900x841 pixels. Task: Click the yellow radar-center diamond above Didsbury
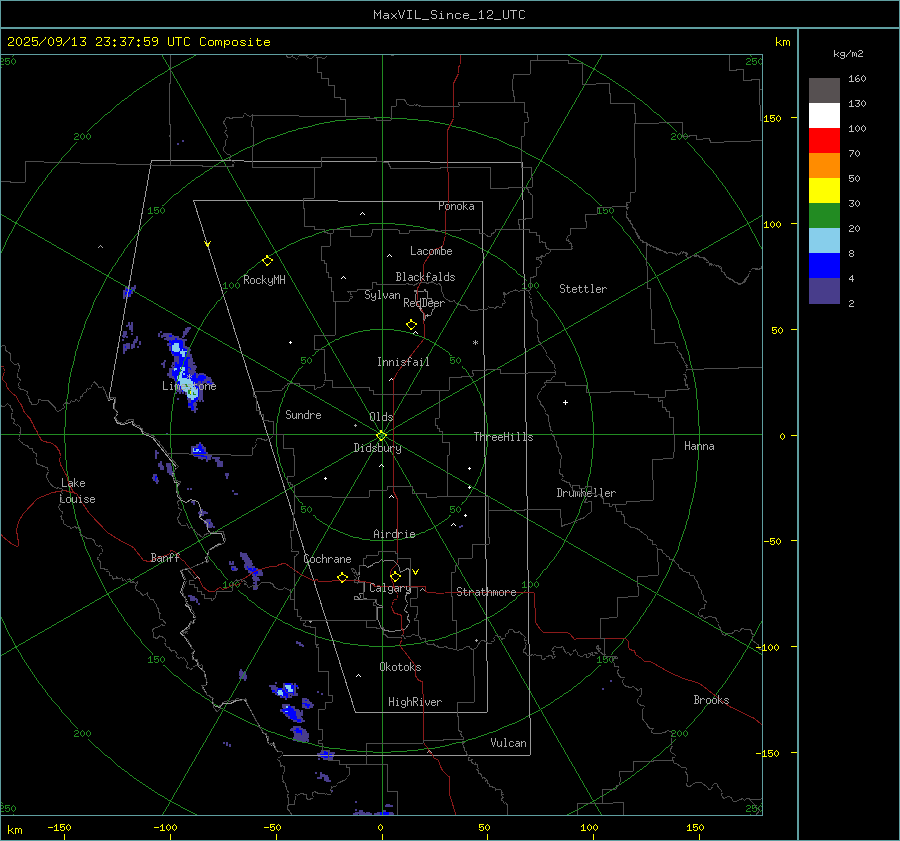click(x=382, y=436)
